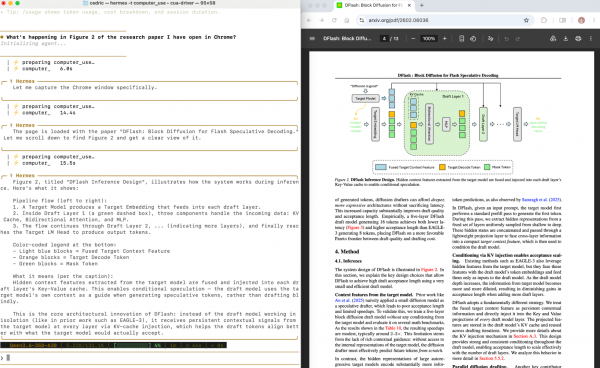Click the PDF page number field
The height and width of the screenshot is (368, 600).
pyautogui.click(x=384, y=39)
